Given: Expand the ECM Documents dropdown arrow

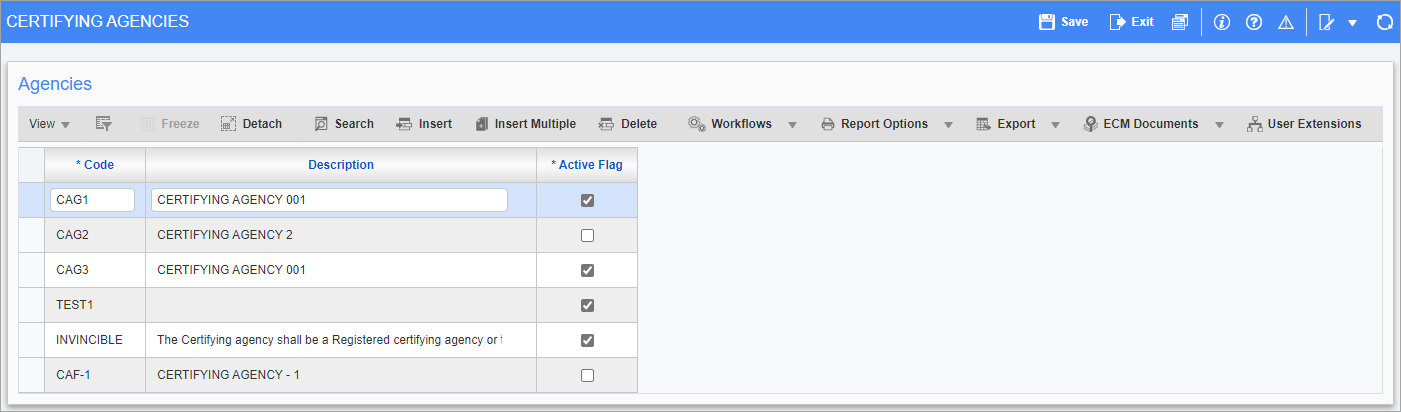Looking at the screenshot, I should (1219, 125).
